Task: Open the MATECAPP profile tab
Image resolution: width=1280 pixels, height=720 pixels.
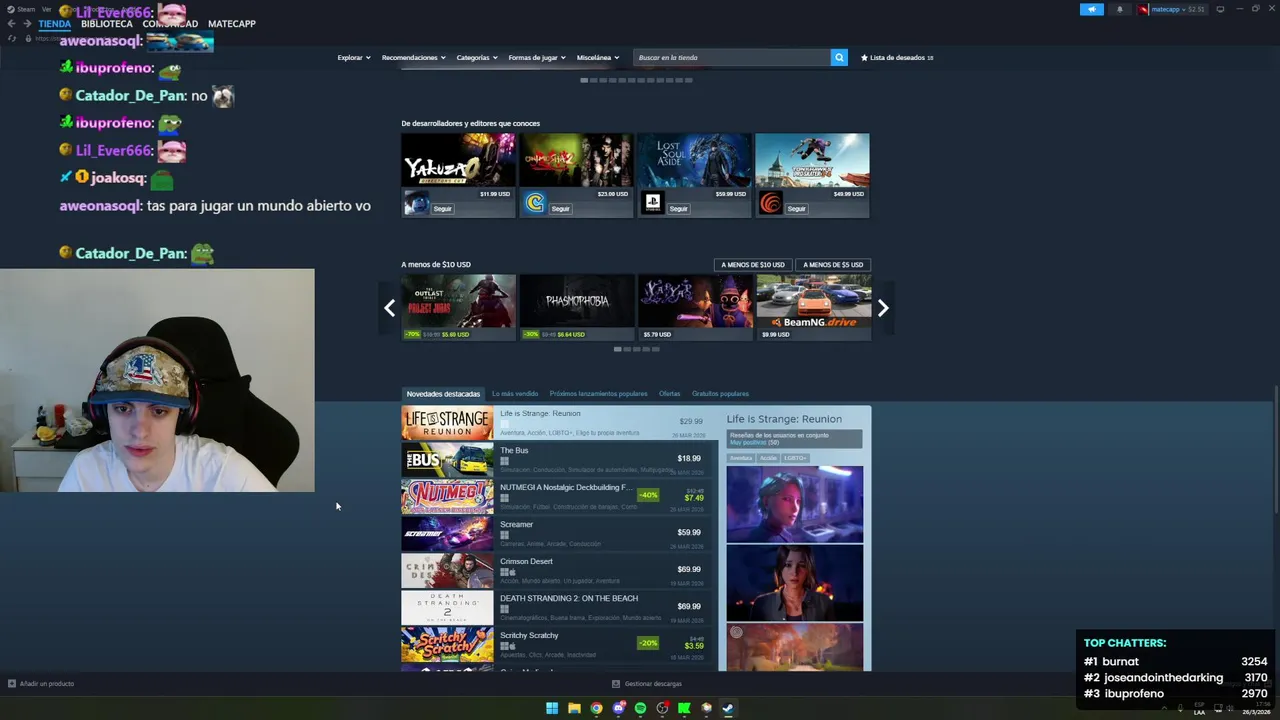Action: [232, 23]
